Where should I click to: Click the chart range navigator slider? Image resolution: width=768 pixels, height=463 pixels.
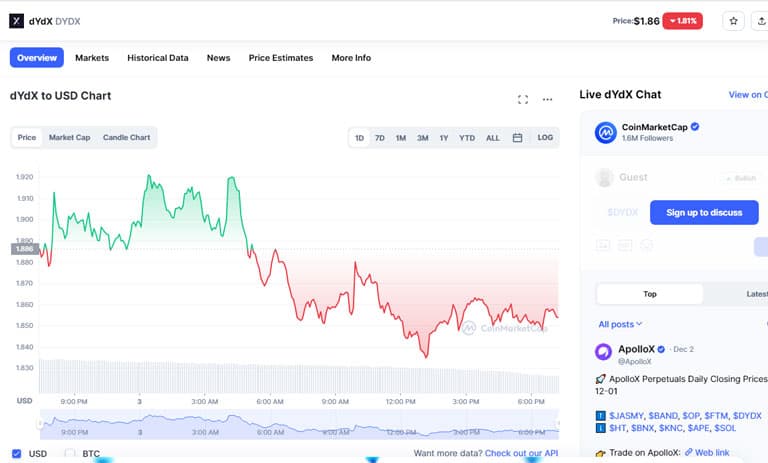click(299, 424)
